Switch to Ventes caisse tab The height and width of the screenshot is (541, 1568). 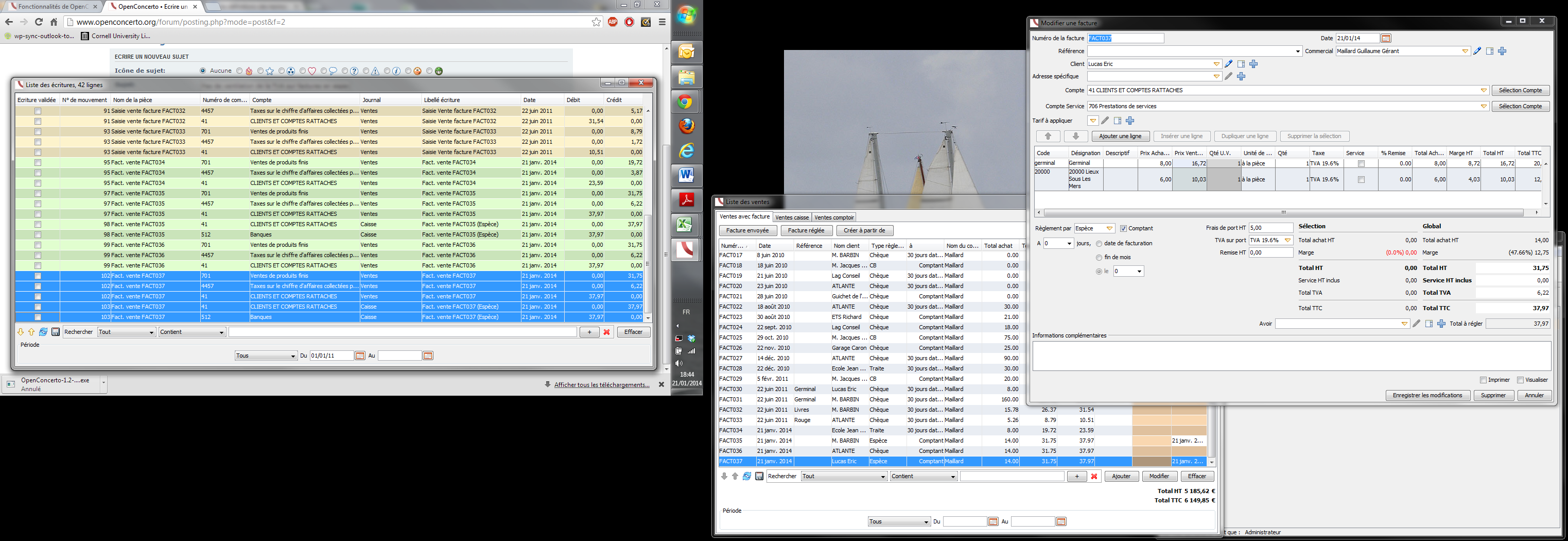792,217
